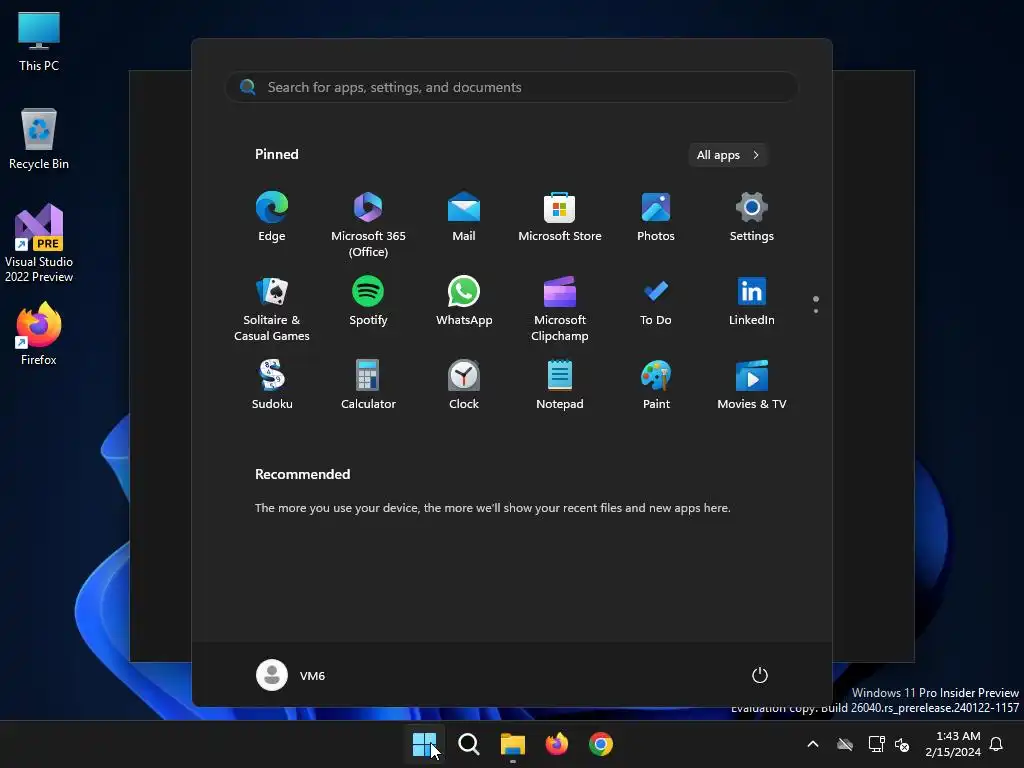Launch the Clock app
1024x768 pixels.
(464, 385)
